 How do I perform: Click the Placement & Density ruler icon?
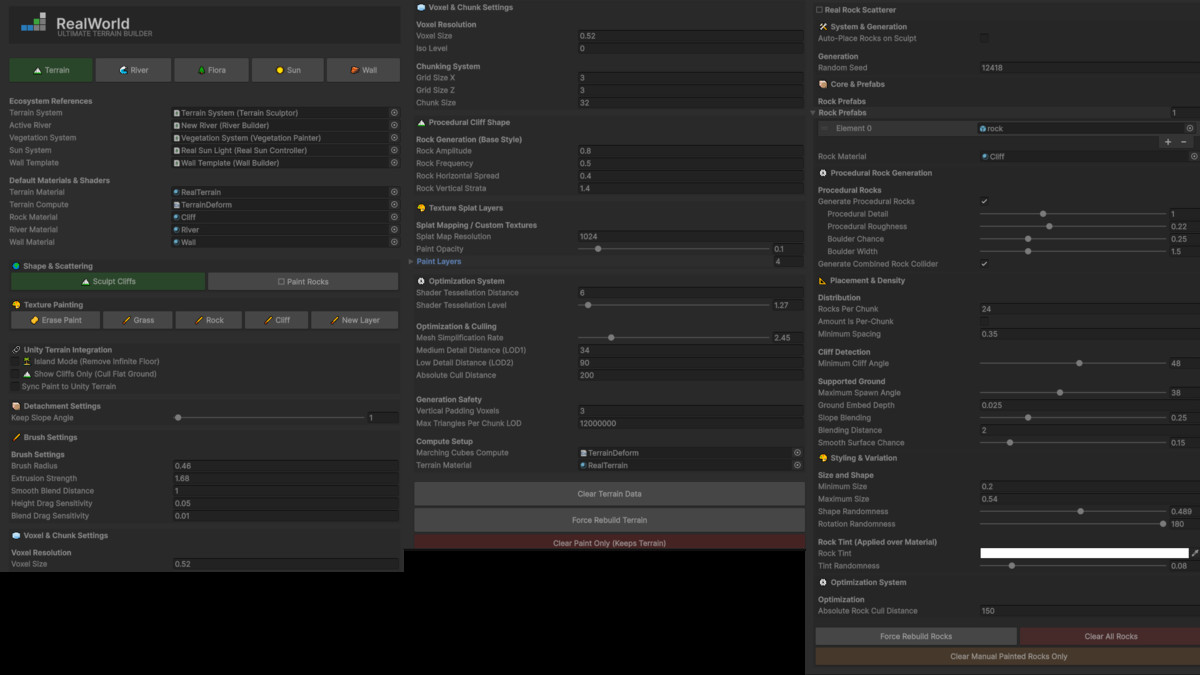[823, 281]
